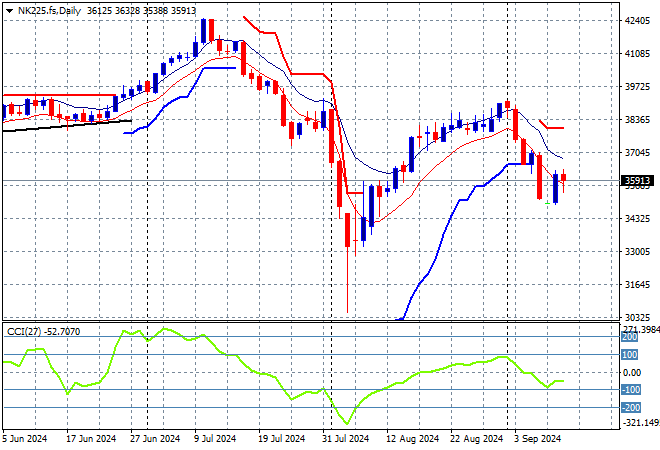The image size is (660, 450).
Task: Select the 12 Aug 2024 date label
Action: coord(412,438)
